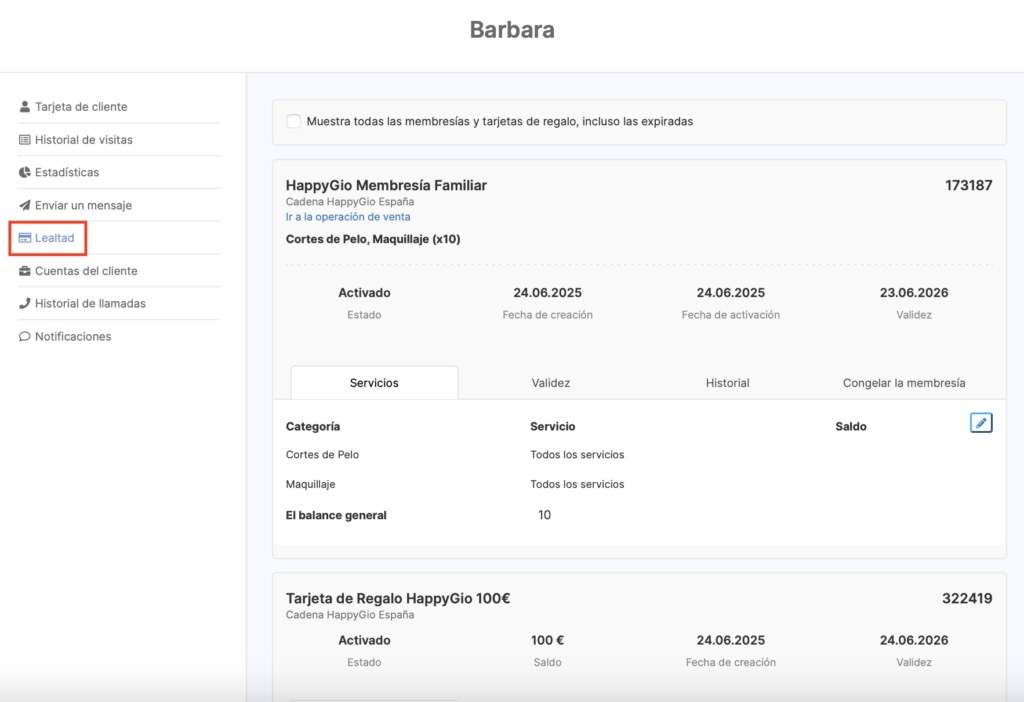
Task: Click gift card number 322419
Action: point(967,598)
